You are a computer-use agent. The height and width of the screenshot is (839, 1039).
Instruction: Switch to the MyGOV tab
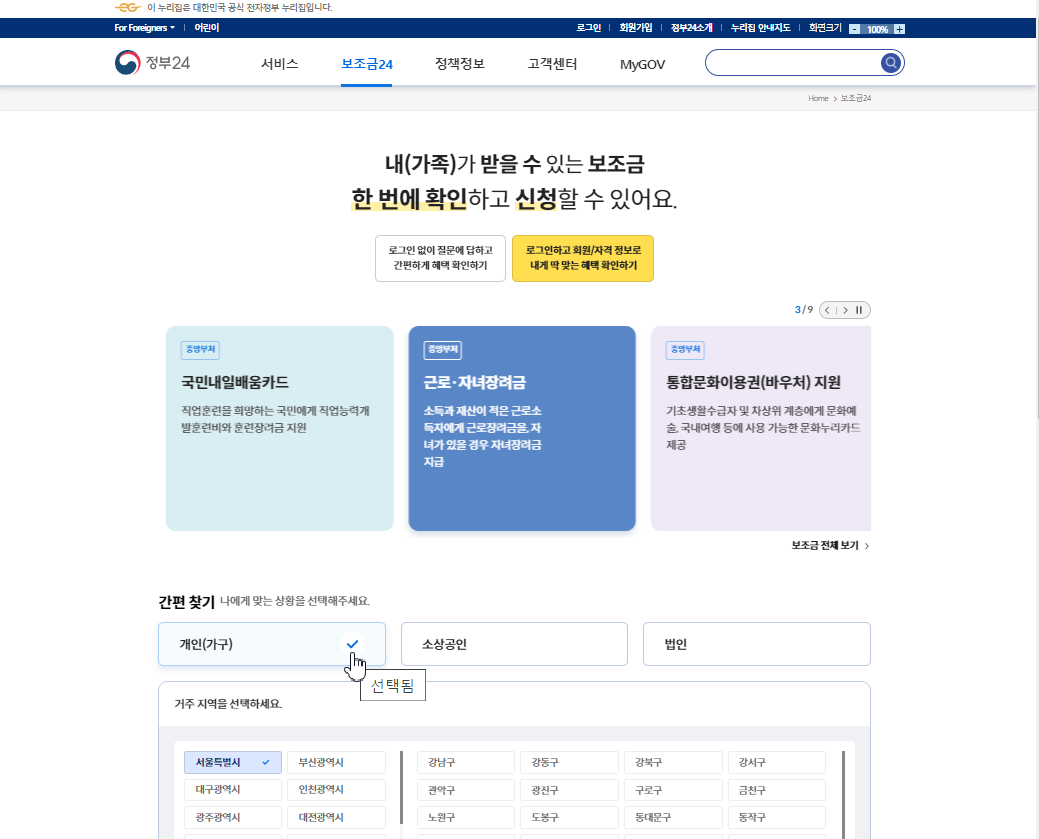tap(641, 62)
